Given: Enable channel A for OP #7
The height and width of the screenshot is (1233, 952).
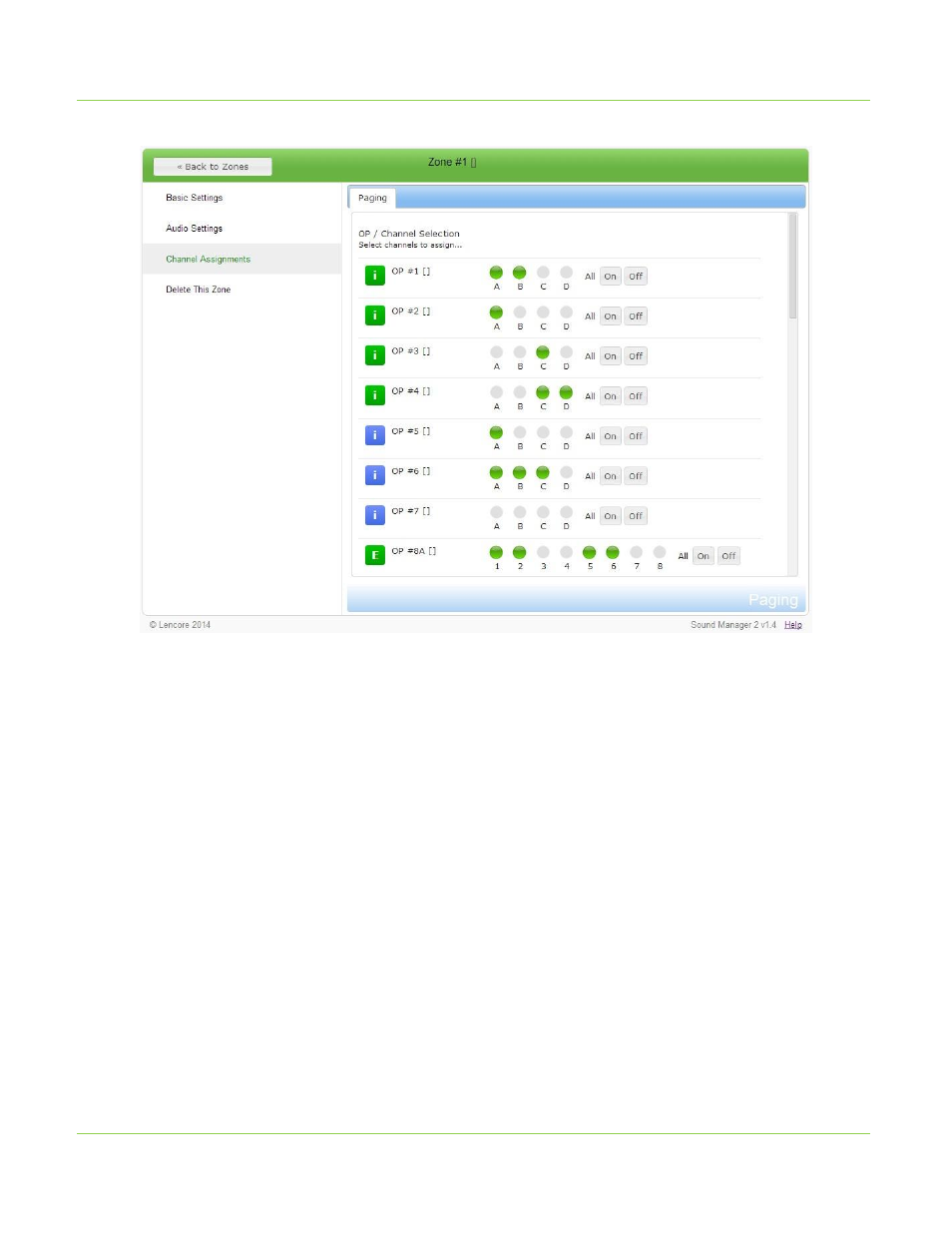Looking at the screenshot, I should pos(496,512).
